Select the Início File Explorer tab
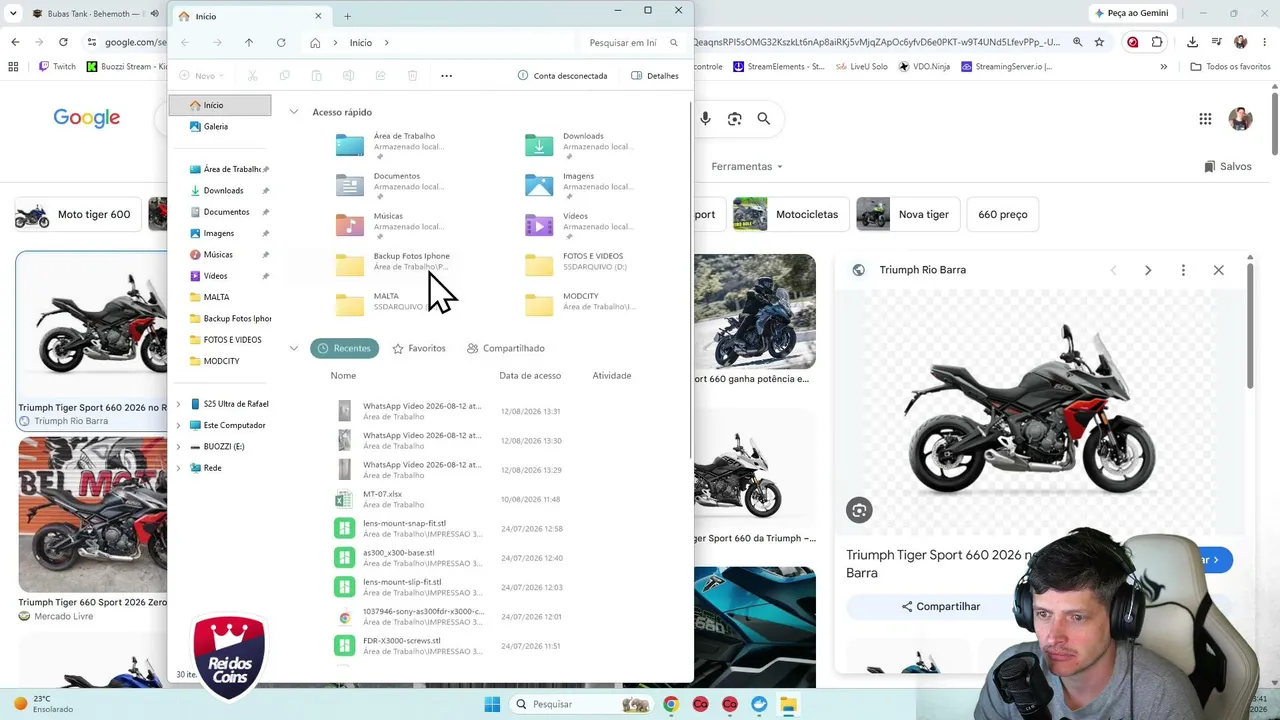1280x720 pixels. click(250, 16)
